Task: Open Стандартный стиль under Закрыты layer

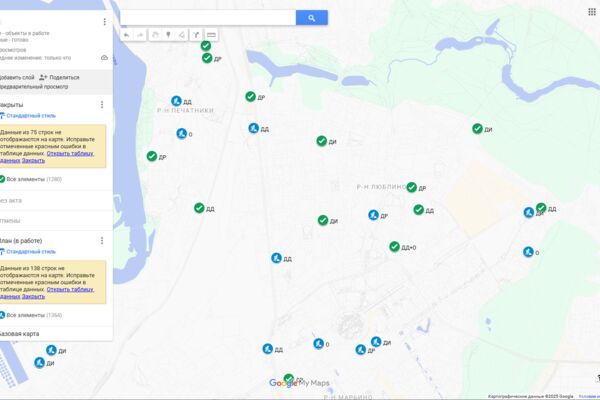Action: [31, 116]
